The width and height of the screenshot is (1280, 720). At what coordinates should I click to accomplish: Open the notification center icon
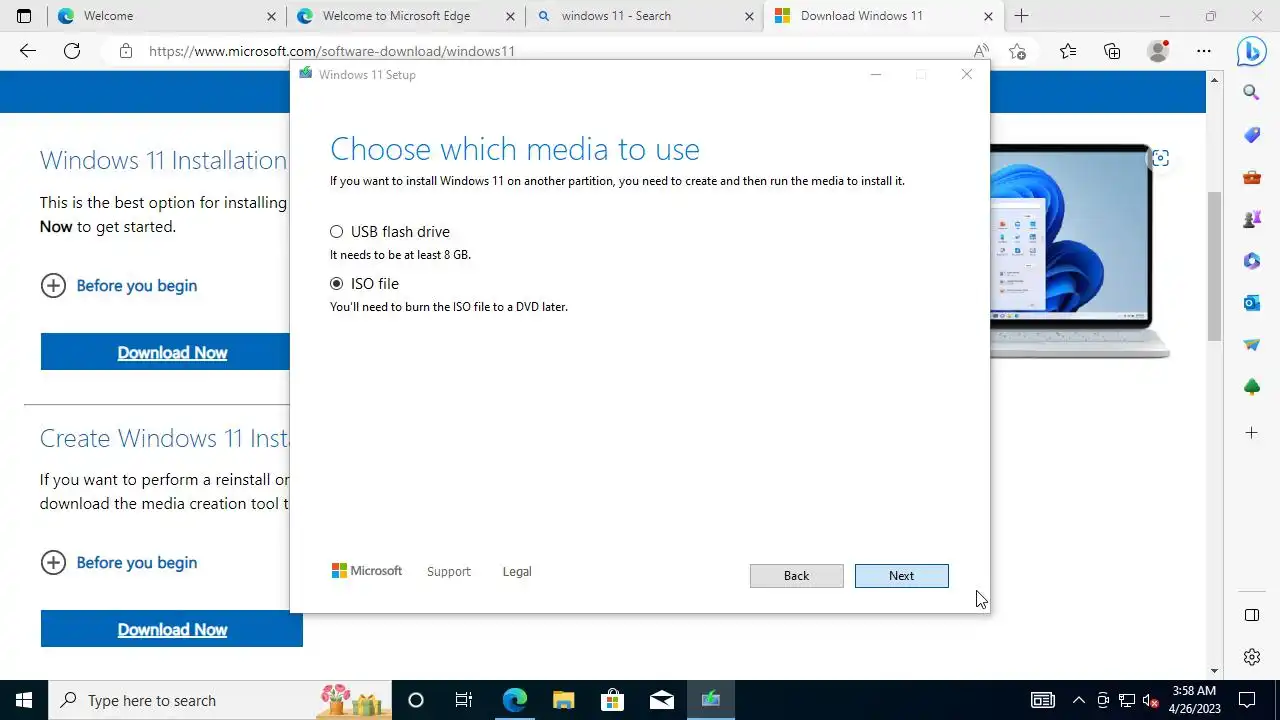pos(1247,700)
